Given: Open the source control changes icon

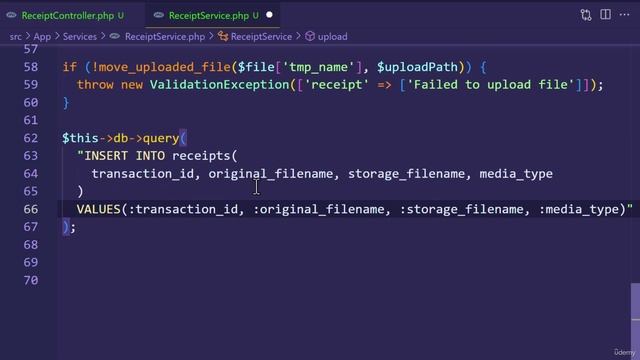Looking at the screenshot, I should [586, 15].
